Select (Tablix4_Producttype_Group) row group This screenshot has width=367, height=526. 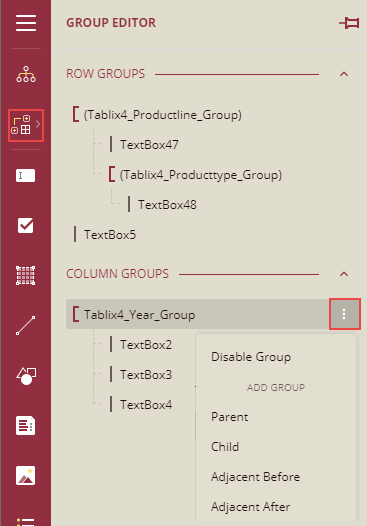coord(201,175)
